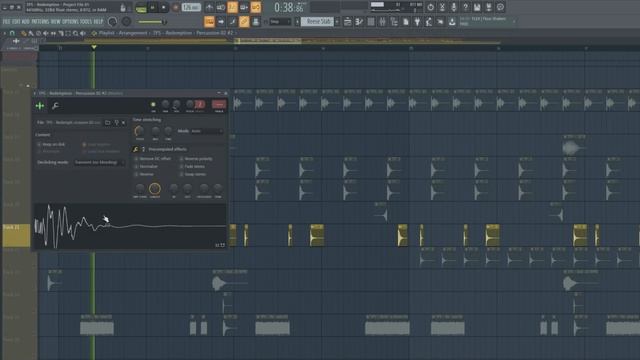Toggle the highlighted countdown icon
Viewport: 640px width, 360px height.
232,7
